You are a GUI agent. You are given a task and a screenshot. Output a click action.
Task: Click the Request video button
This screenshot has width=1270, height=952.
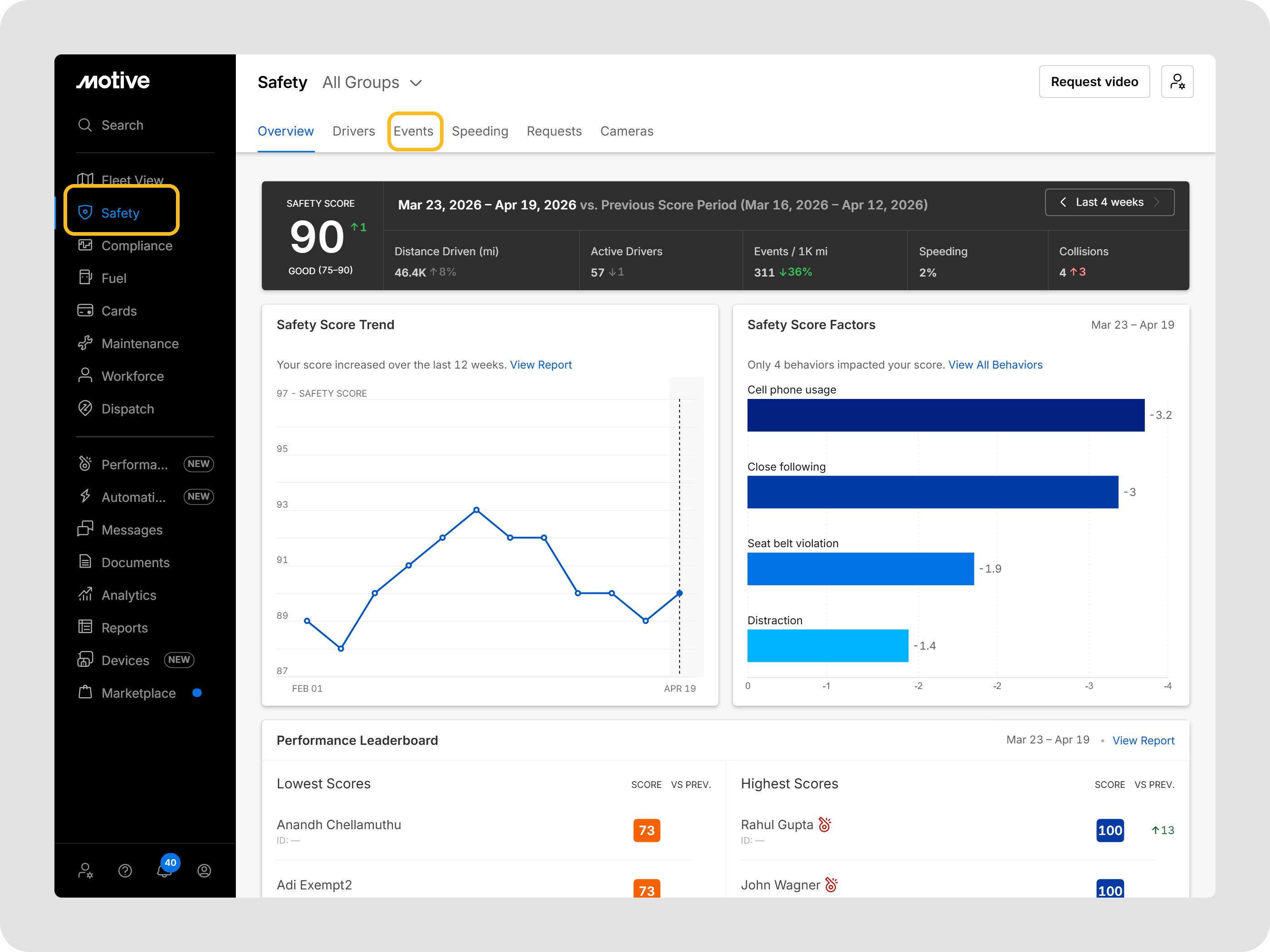point(1094,82)
